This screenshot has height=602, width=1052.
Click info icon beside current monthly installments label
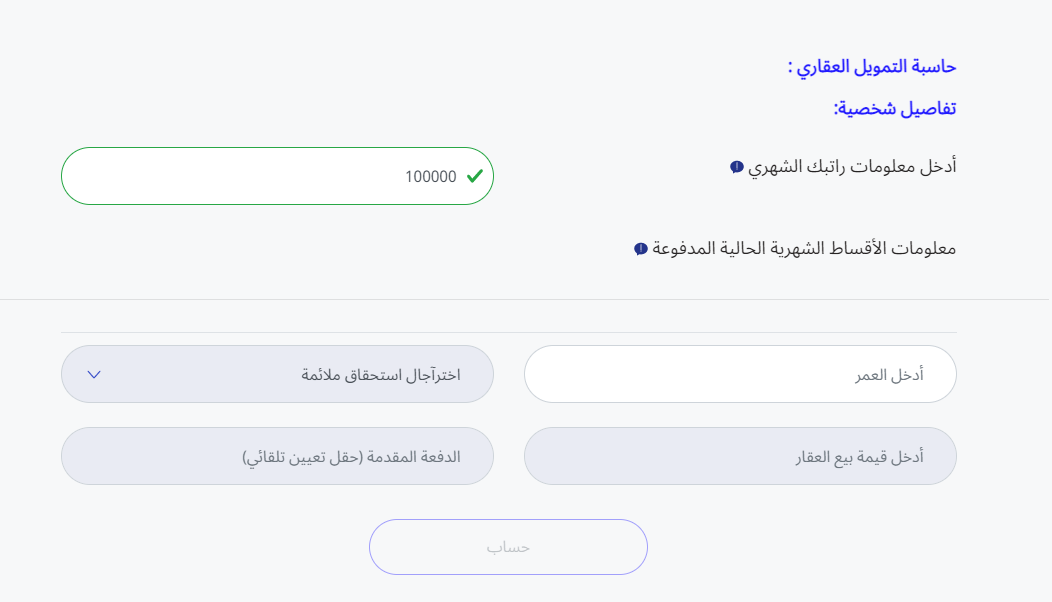(x=641, y=249)
